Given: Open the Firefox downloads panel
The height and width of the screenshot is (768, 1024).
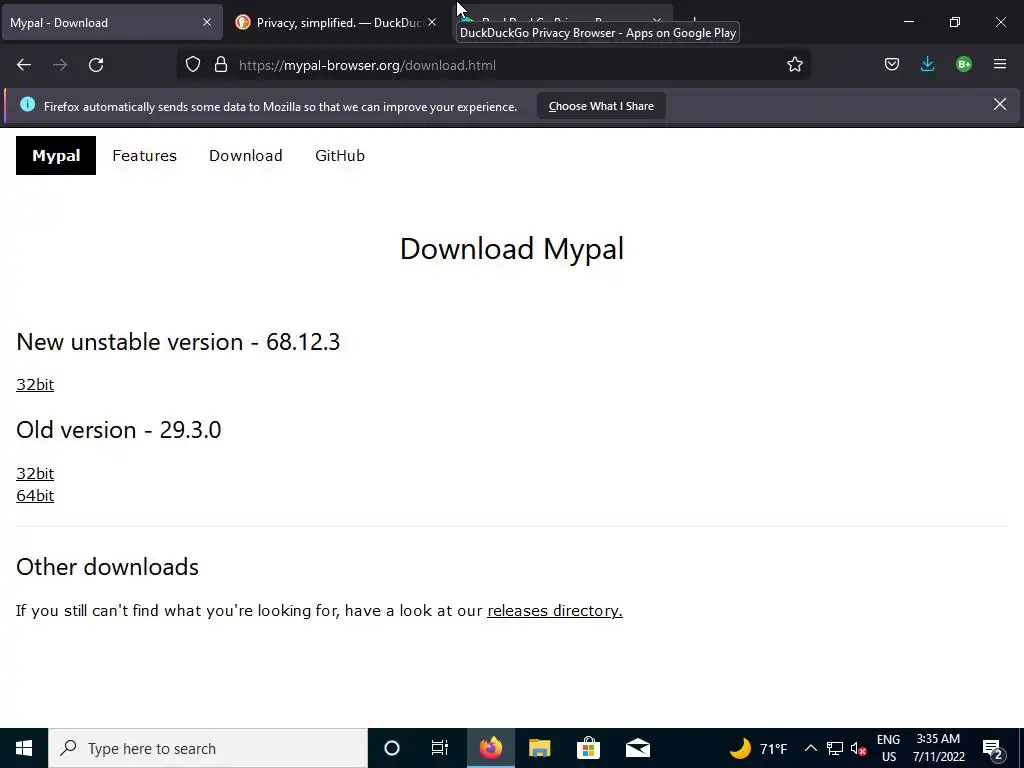Looking at the screenshot, I should click(x=927, y=65).
